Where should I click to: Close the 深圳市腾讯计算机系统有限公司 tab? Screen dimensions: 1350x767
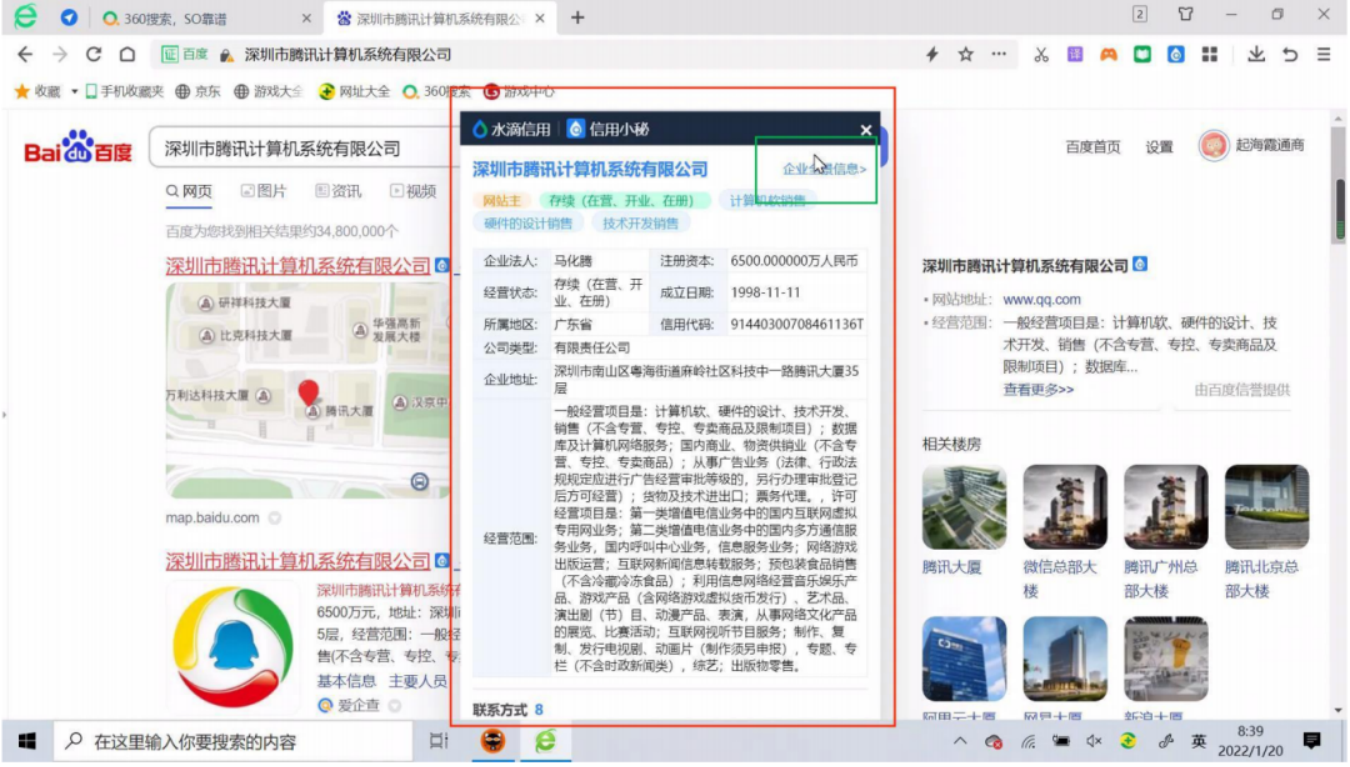[540, 19]
